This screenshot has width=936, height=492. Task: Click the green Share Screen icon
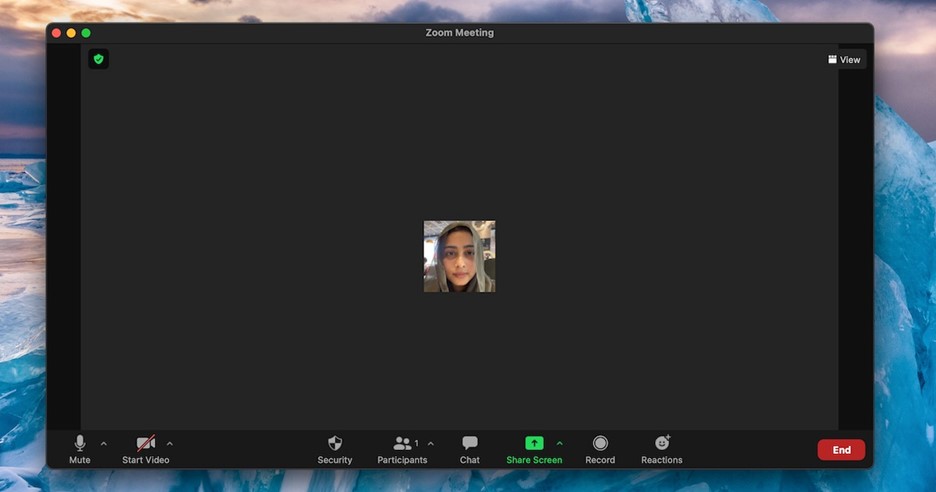coord(534,443)
